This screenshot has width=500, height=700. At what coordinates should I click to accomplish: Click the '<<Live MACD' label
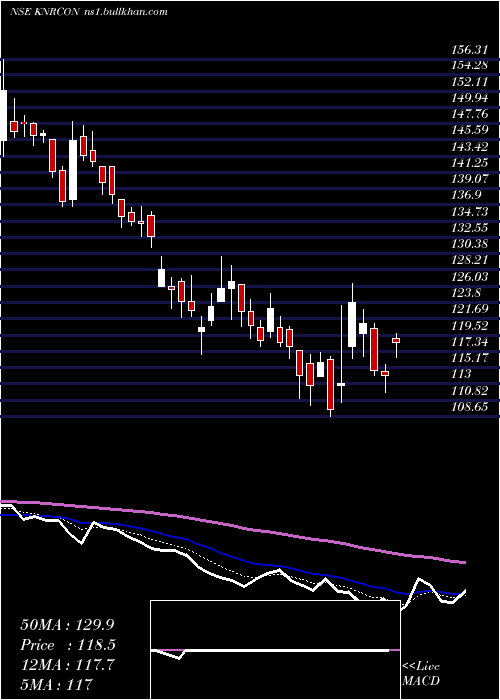[421, 674]
